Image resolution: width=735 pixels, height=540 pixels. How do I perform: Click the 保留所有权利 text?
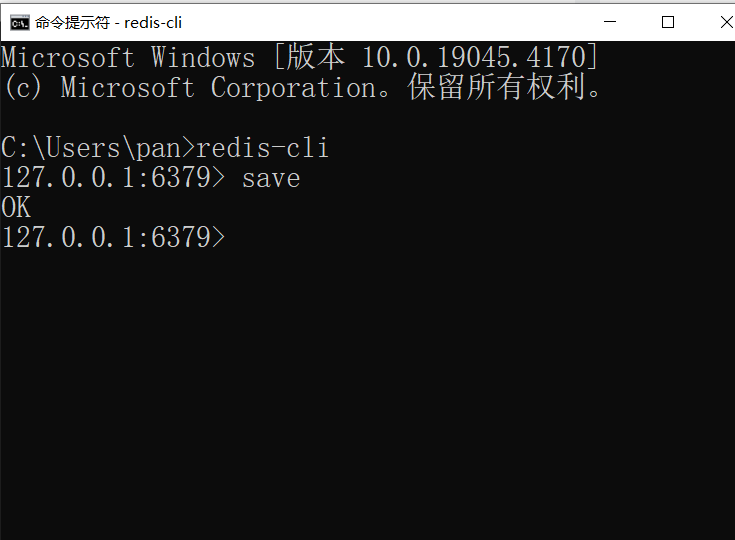click(496, 87)
